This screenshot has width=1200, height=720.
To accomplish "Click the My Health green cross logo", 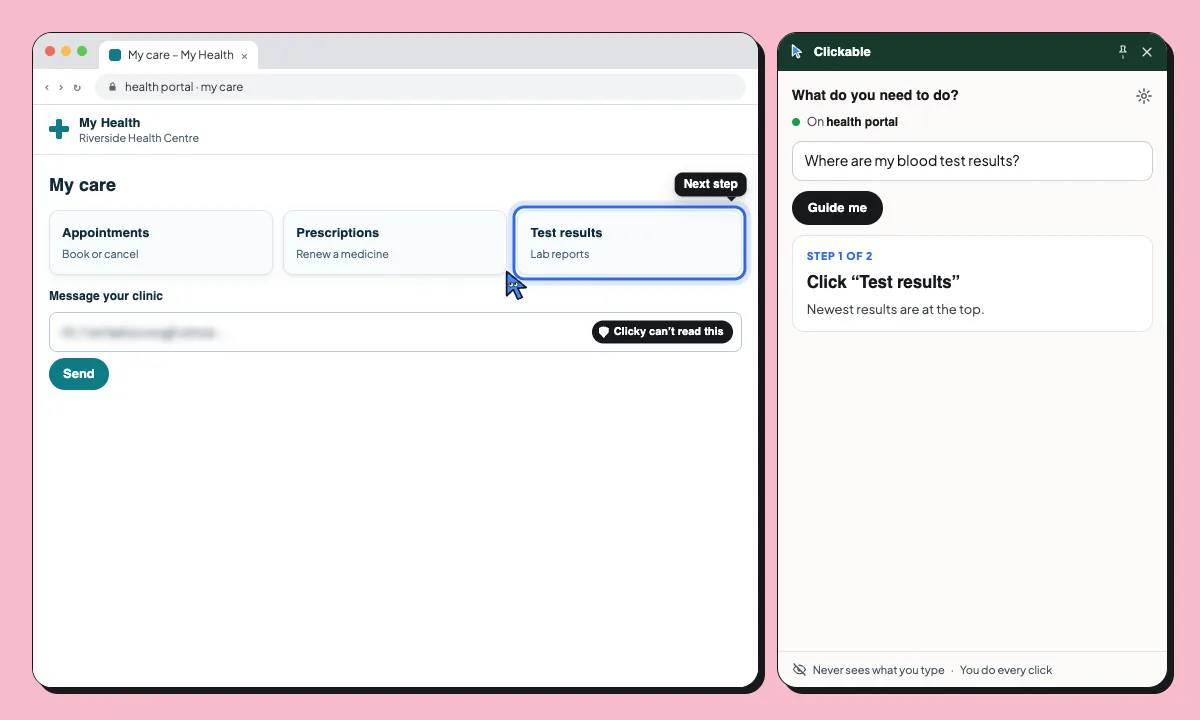I will point(59,129).
